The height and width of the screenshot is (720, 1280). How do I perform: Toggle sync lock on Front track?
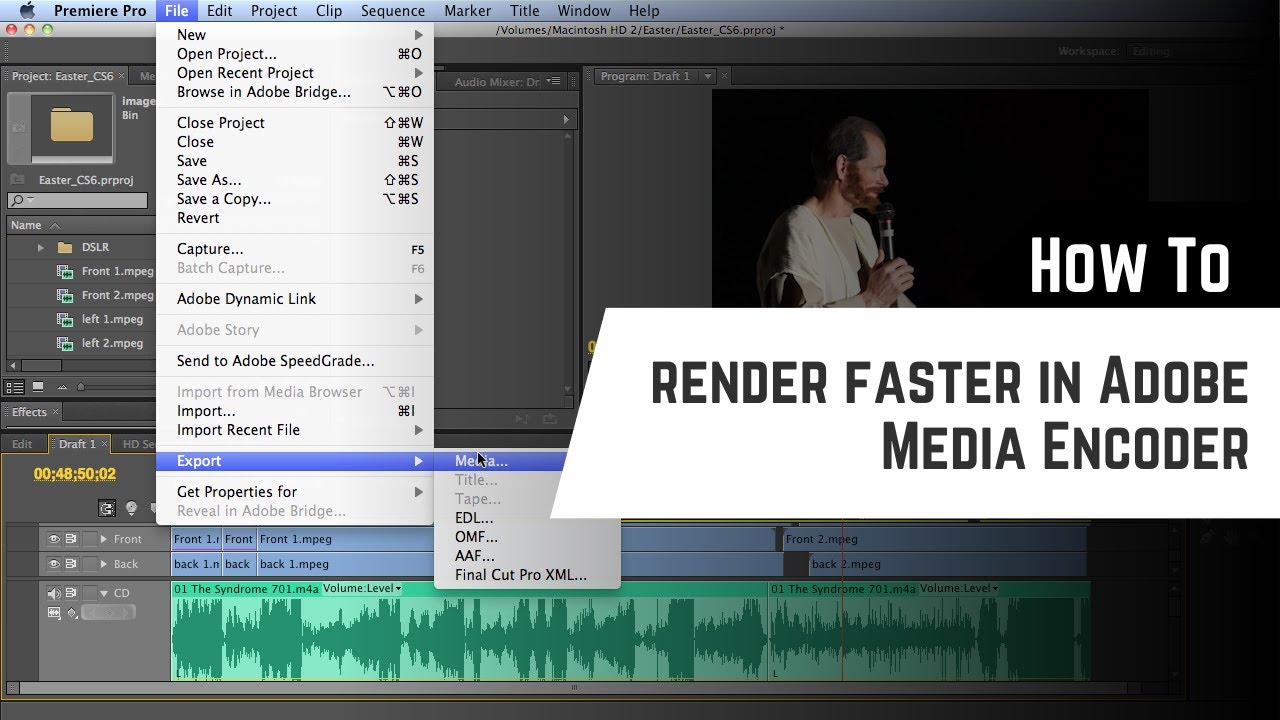[x=71, y=539]
